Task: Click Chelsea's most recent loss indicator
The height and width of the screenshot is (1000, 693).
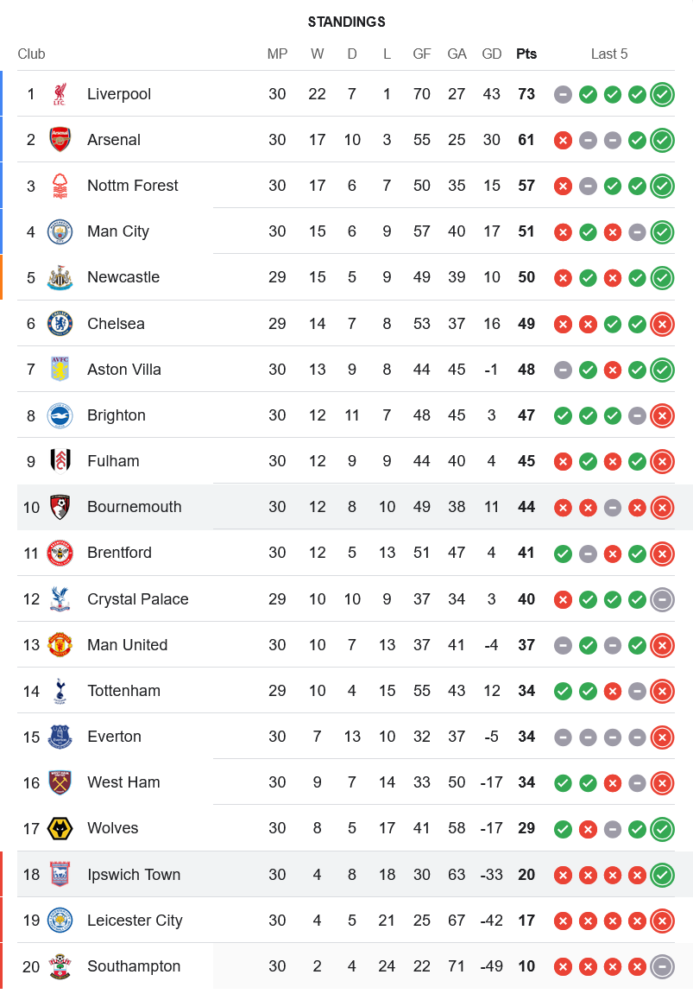Action: 661,324
